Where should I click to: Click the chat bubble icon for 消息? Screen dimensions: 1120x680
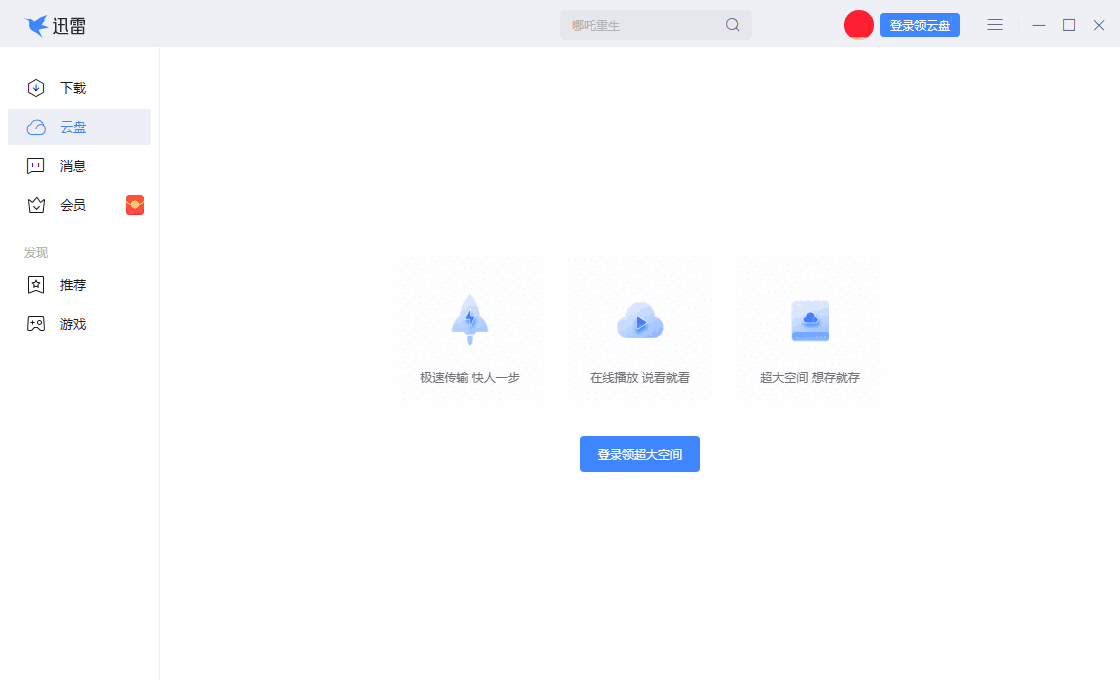[x=36, y=166]
